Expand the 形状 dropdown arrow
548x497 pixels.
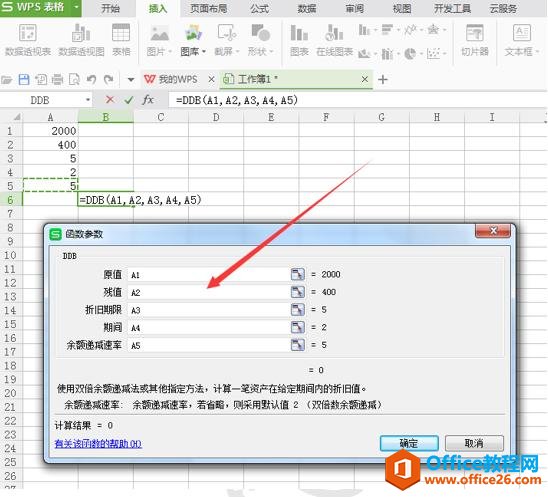(271, 52)
